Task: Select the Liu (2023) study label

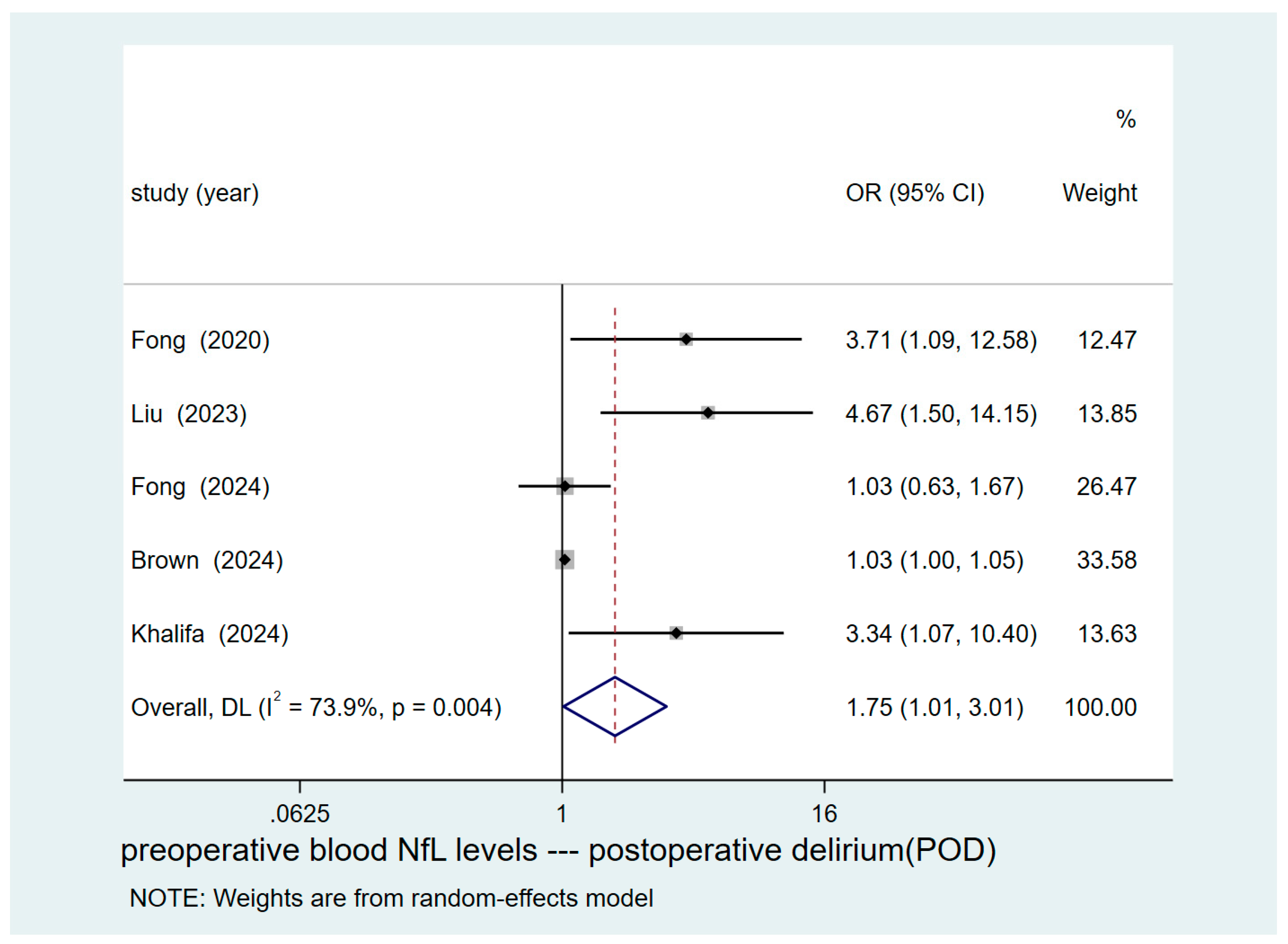Action: coord(188,414)
